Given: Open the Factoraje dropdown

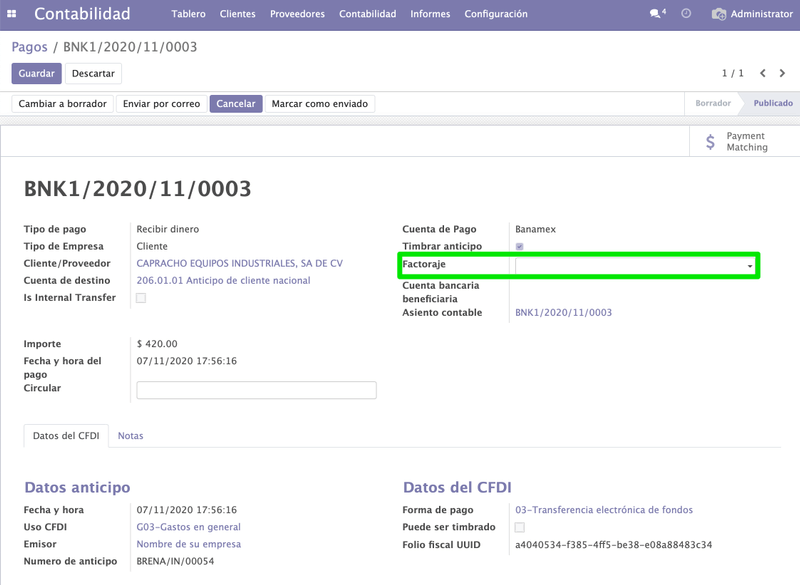Looking at the screenshot, I should click(635, 266).
